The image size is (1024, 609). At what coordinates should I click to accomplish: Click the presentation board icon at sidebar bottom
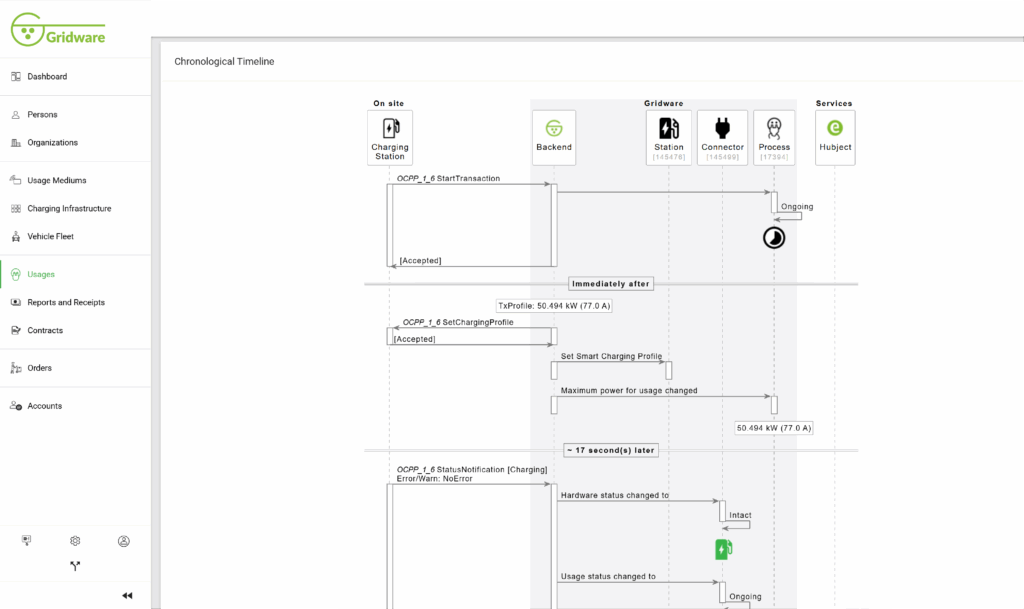coord(26,540)
